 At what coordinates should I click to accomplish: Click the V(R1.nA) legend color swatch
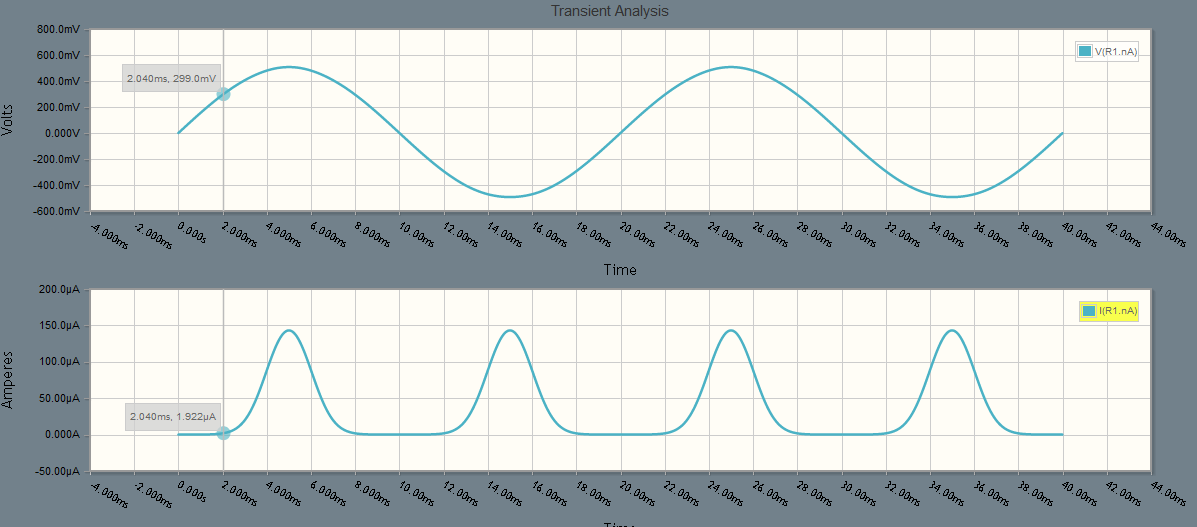(x=1084, y=51)
